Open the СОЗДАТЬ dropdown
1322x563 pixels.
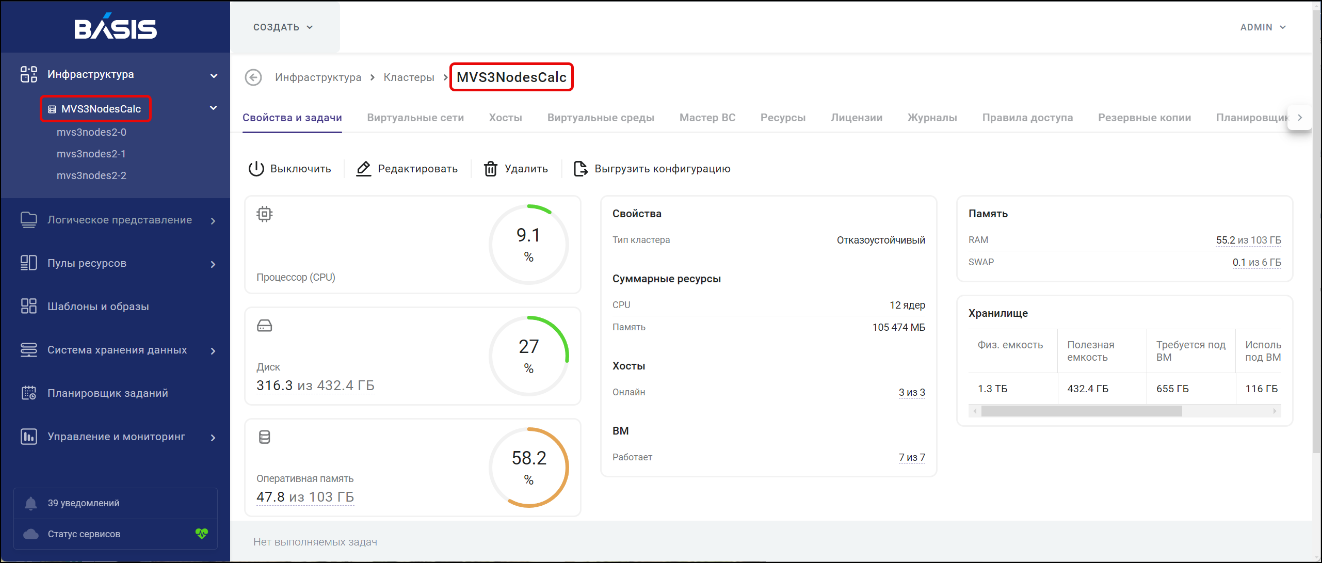point(283,27)
